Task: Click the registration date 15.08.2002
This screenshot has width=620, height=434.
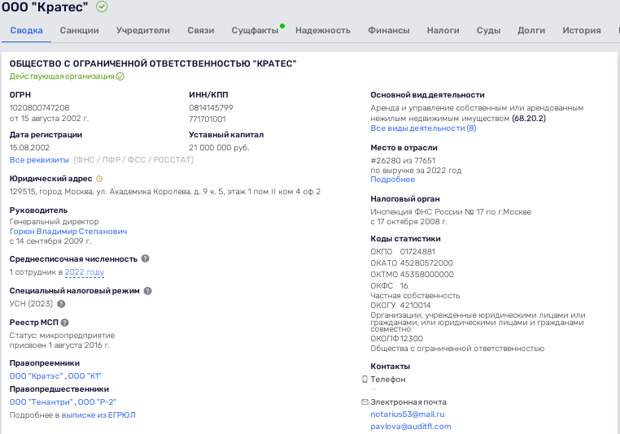Action: click(30, 148)
